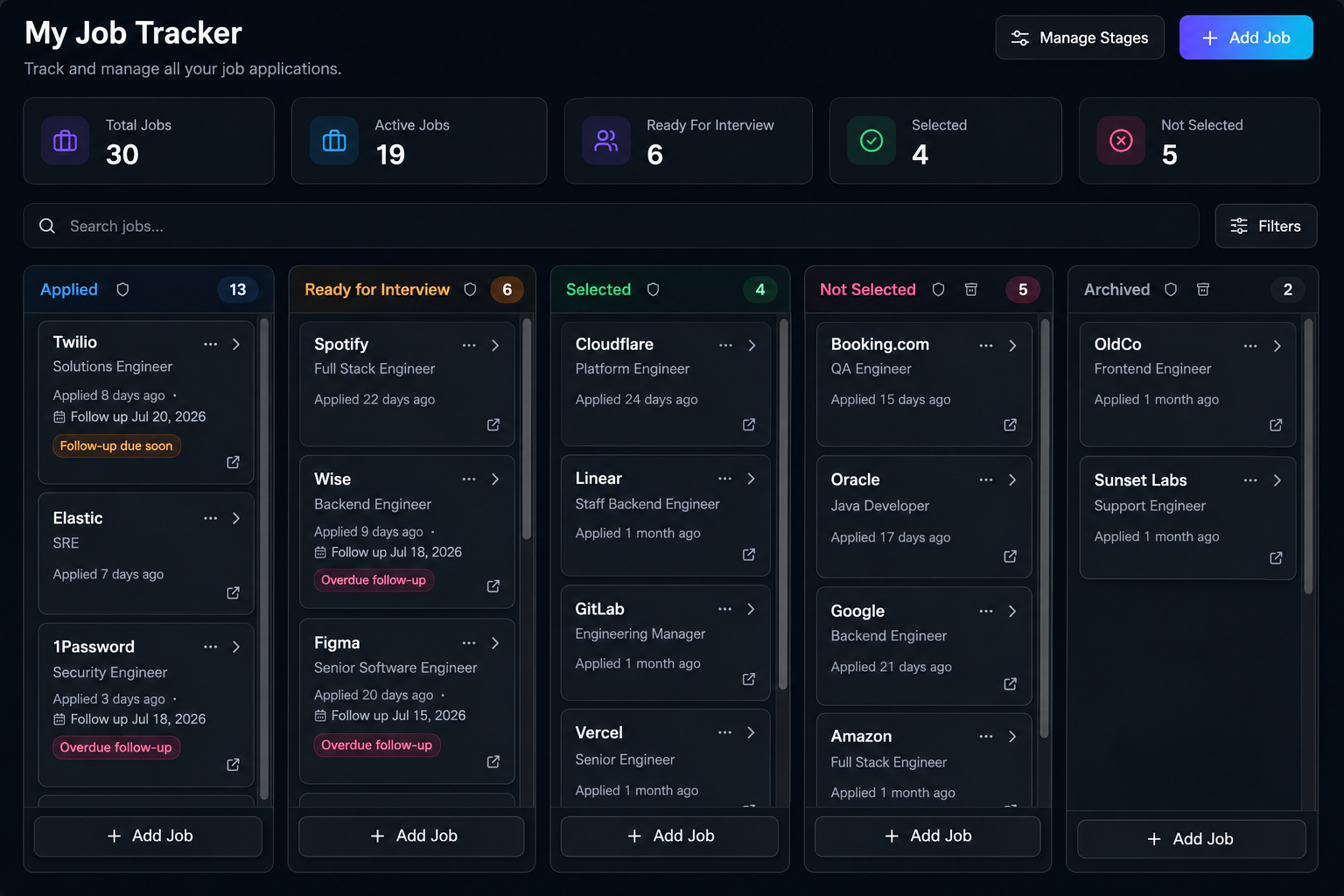The width and height of the screenshot is (1344, 896).
Task: Click the Total Jobs stat card
Action: pos(149,141)
